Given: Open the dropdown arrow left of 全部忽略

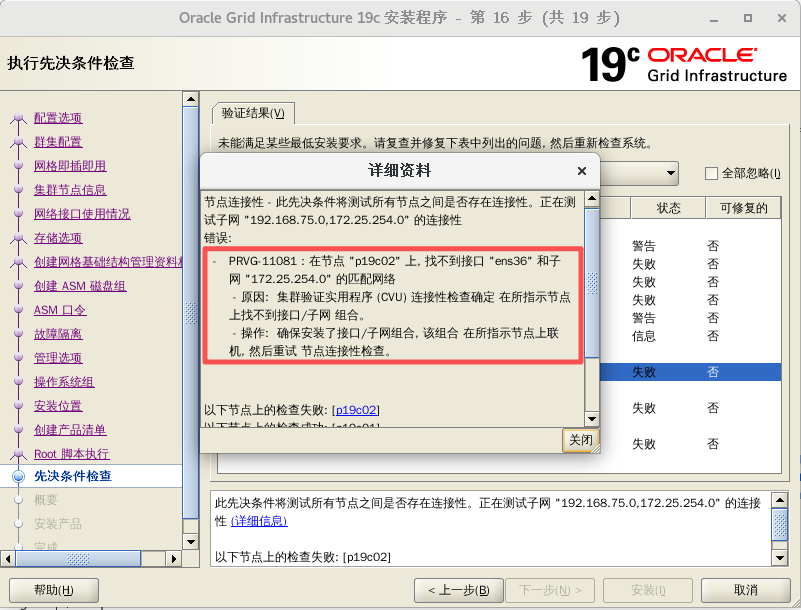Looking at the screenshot, I should tap(671, 173).
